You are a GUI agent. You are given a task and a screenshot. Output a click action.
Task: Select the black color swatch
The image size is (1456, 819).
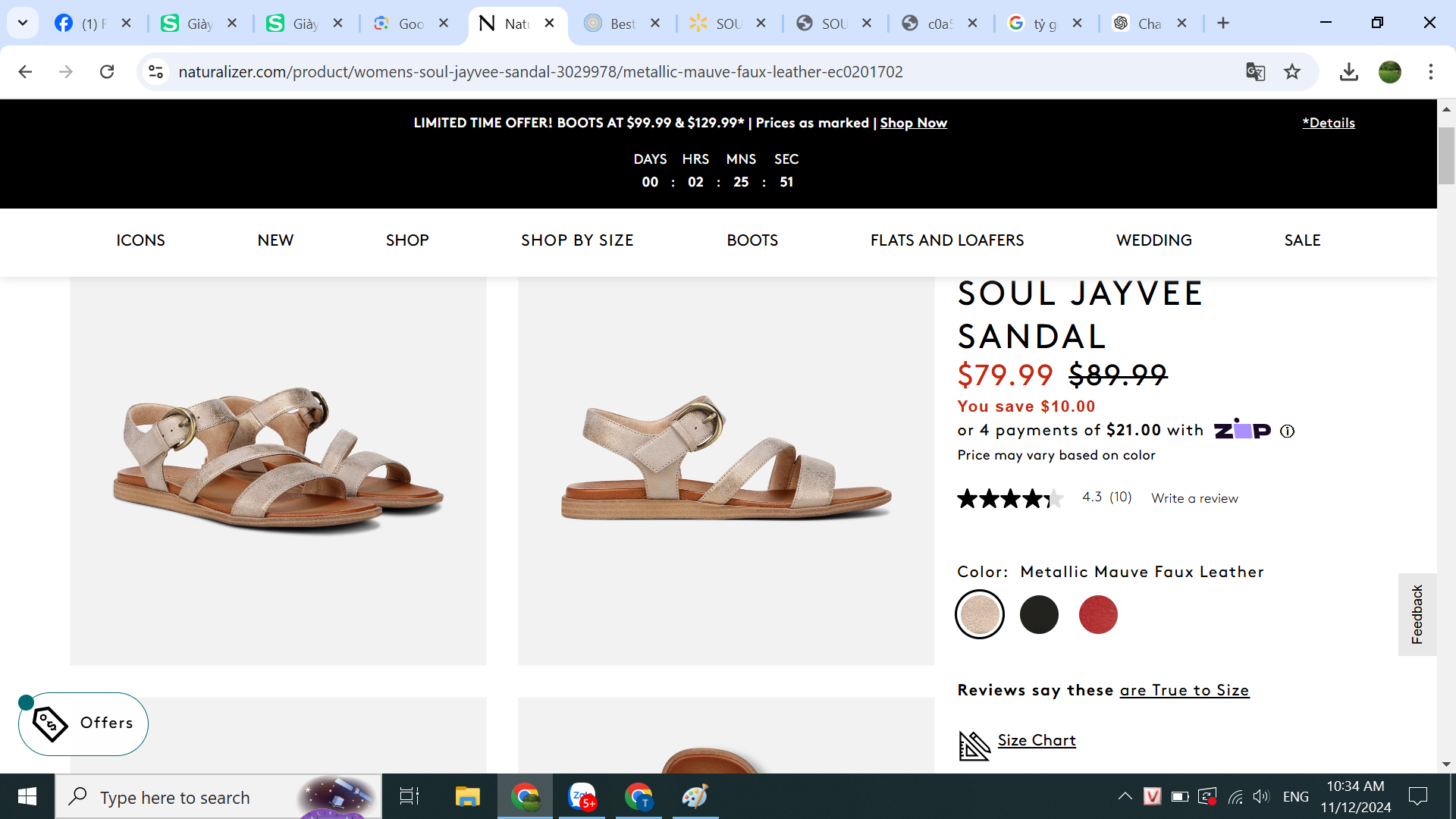(x=1039, y=614)
